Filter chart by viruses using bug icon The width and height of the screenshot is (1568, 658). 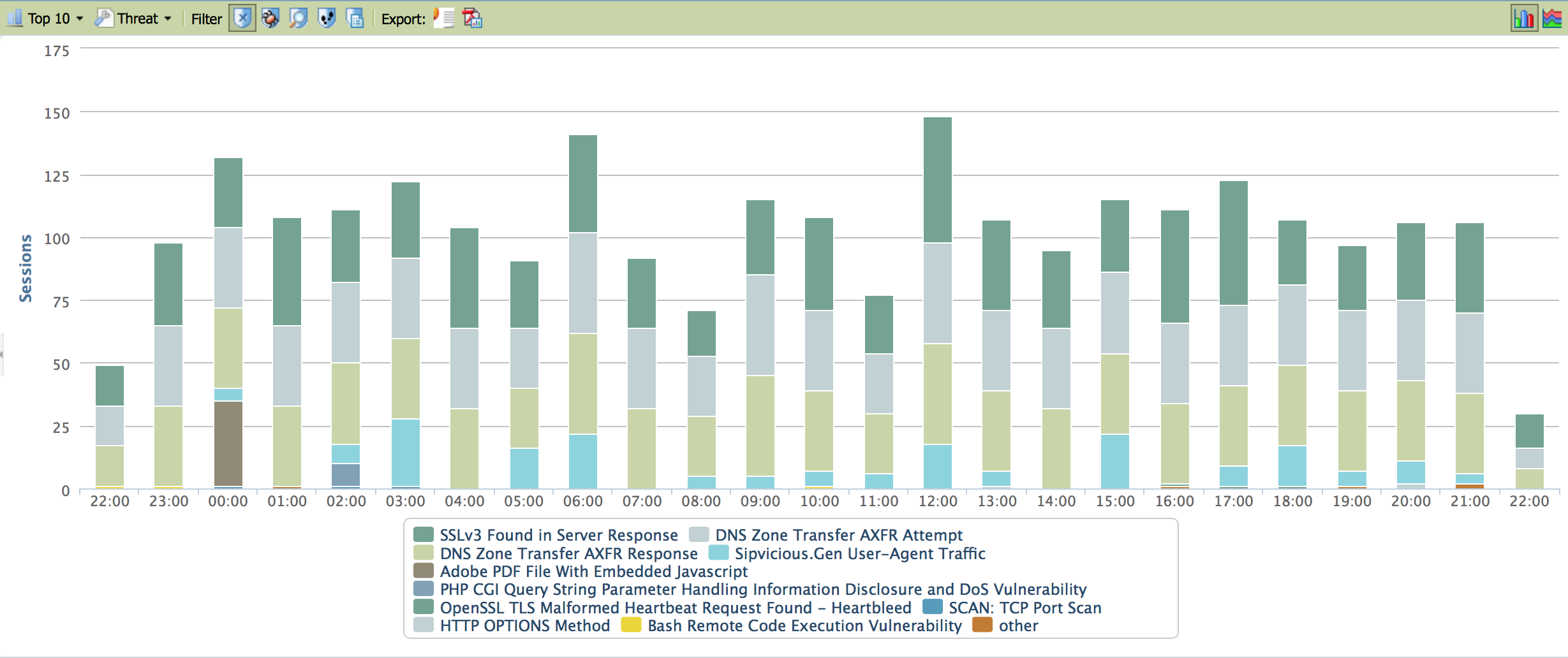pos(270,18)
